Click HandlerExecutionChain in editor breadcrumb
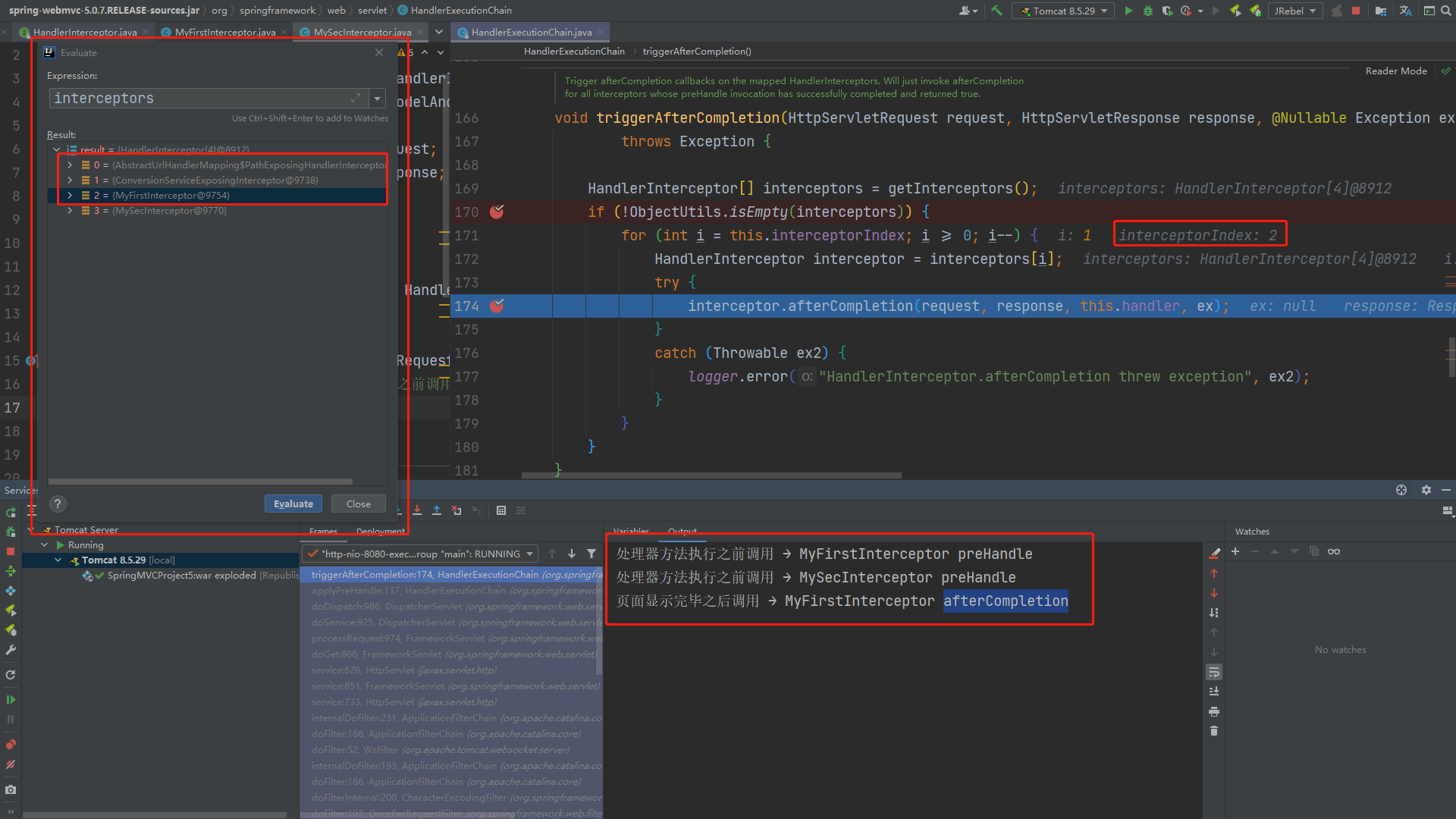The width and height of the screenshot is (1456, 819). coord(574,51)
